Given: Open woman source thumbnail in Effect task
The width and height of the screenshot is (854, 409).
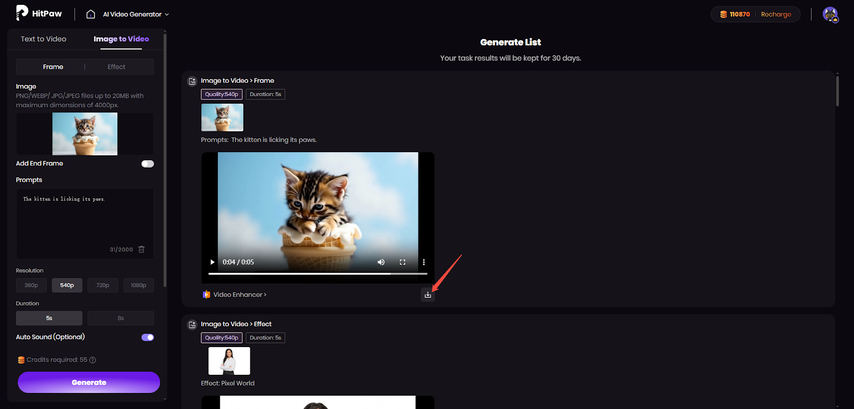Looking at the screenshot, I should click(x=229, y=361).
